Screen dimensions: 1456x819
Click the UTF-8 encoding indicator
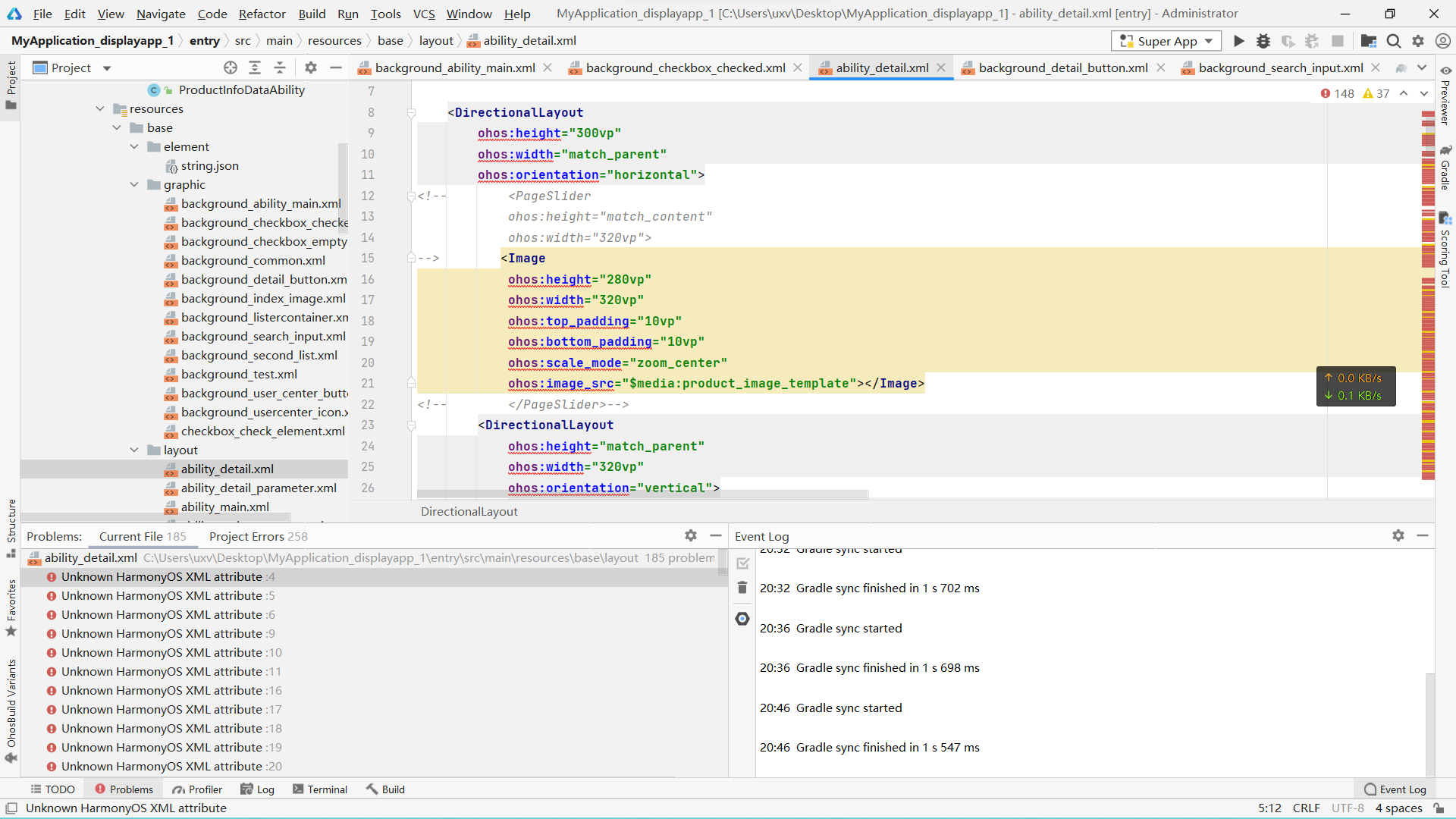pos(1348,808)
